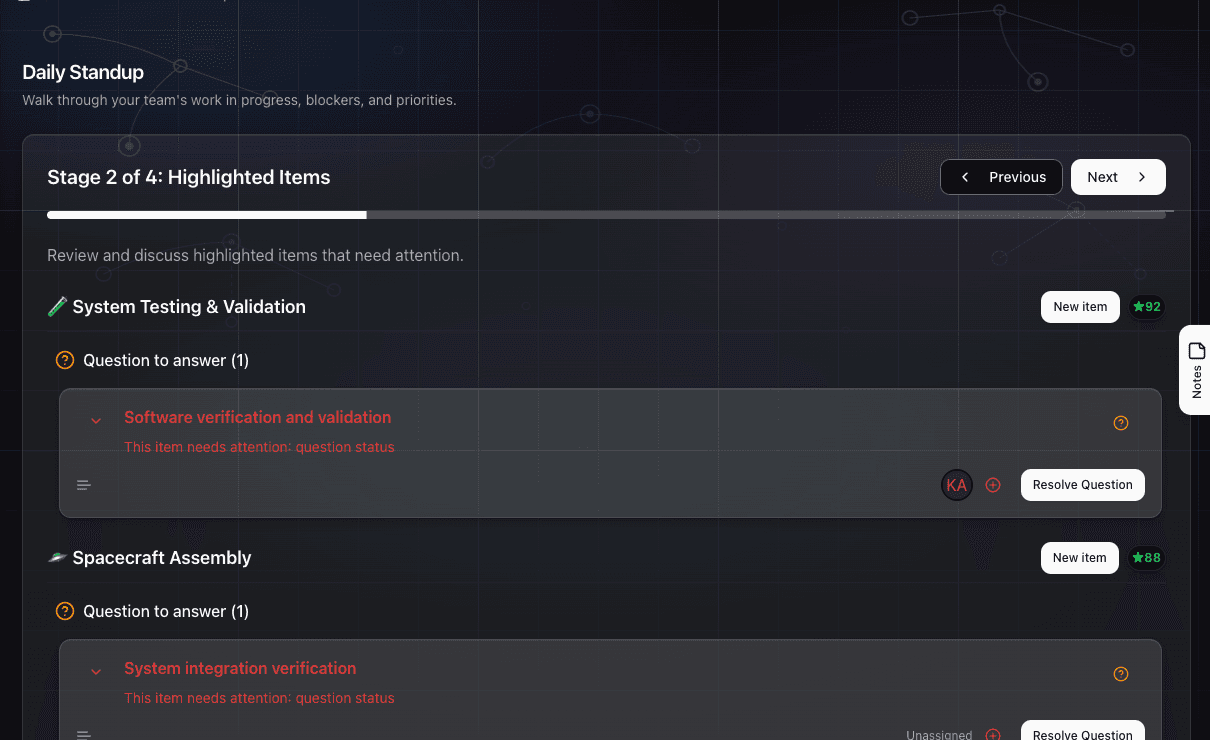1210x740 pixels.
Task: Click the description lines icon in Software verification card
Action: 84,486
